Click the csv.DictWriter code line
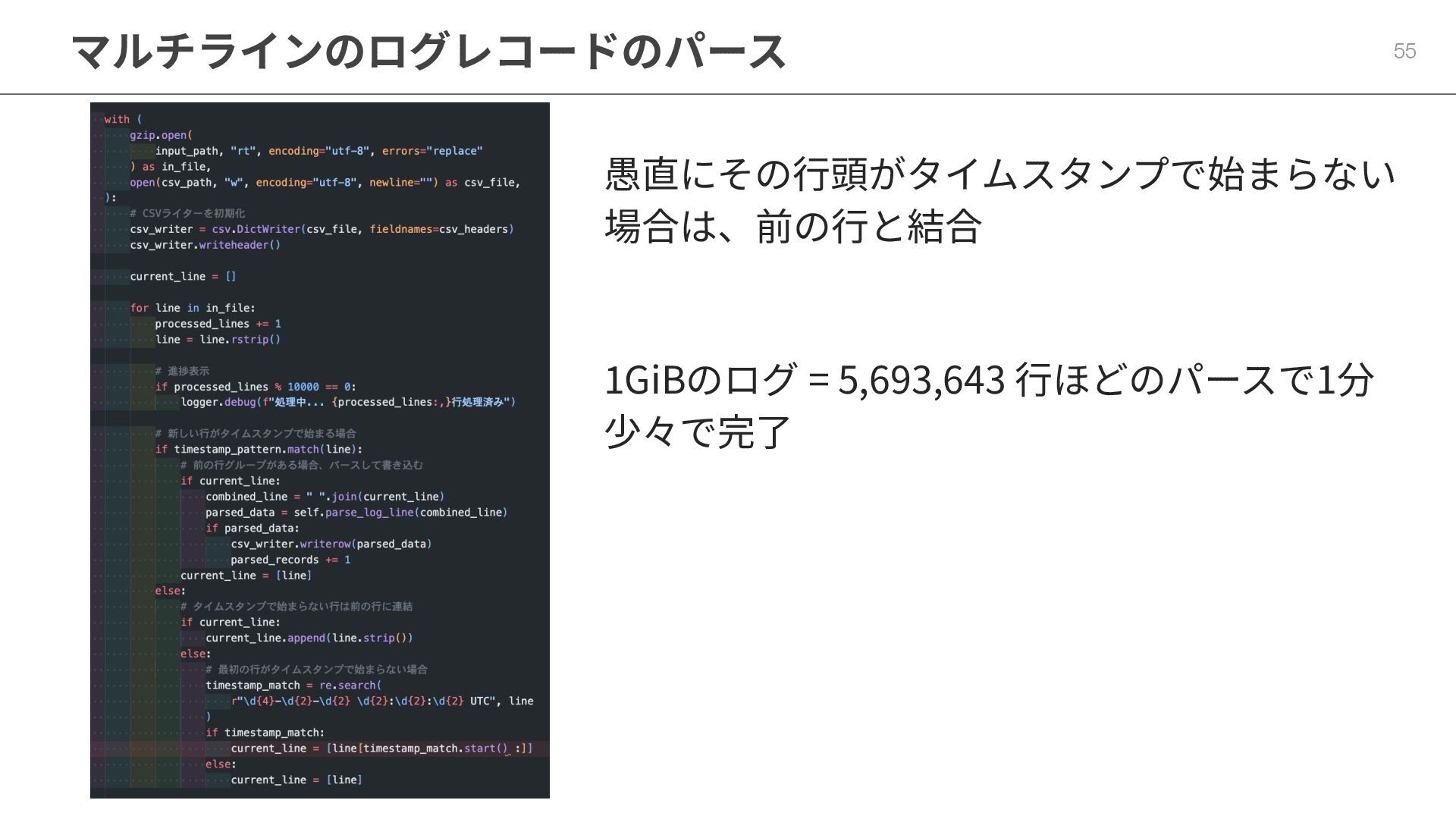 [x=322, y=229]
